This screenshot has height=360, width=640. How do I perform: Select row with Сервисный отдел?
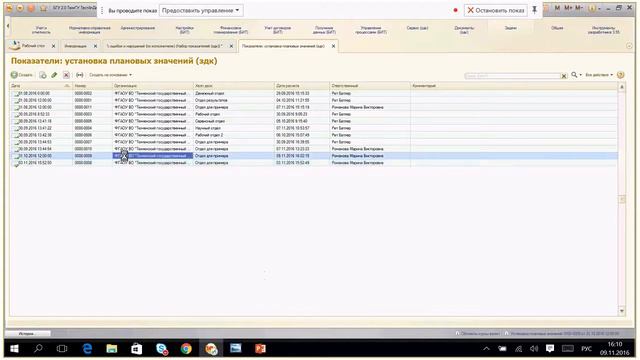pos(313,121)
